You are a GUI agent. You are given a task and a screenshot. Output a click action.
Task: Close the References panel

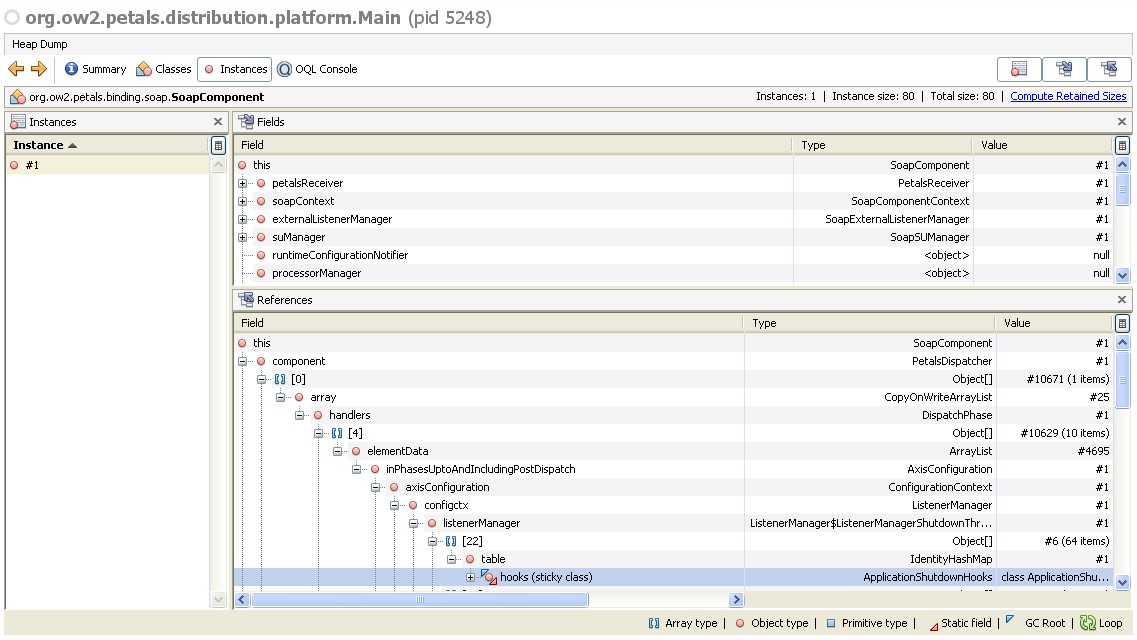click(x=1122, y=300)
